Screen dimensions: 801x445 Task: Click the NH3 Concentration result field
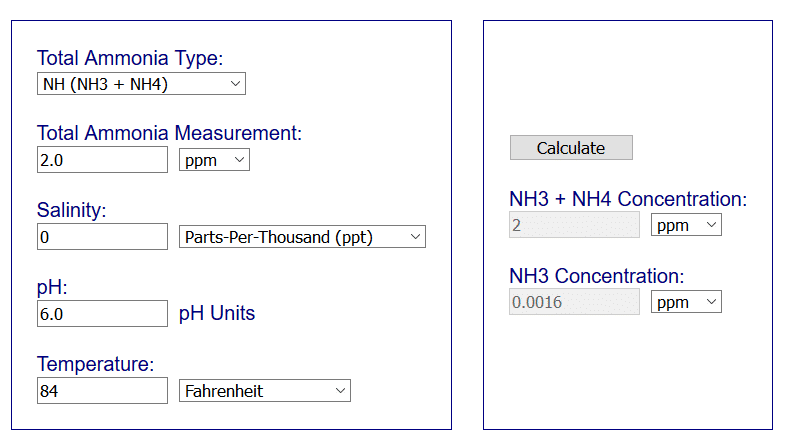pyautogui.click(x=574, y=301)
